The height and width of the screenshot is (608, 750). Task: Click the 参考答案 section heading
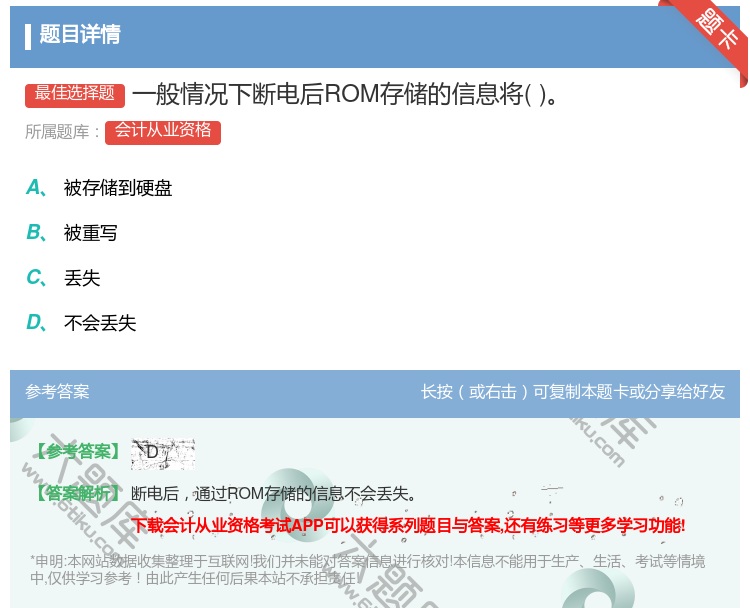(x=57, y=392)
